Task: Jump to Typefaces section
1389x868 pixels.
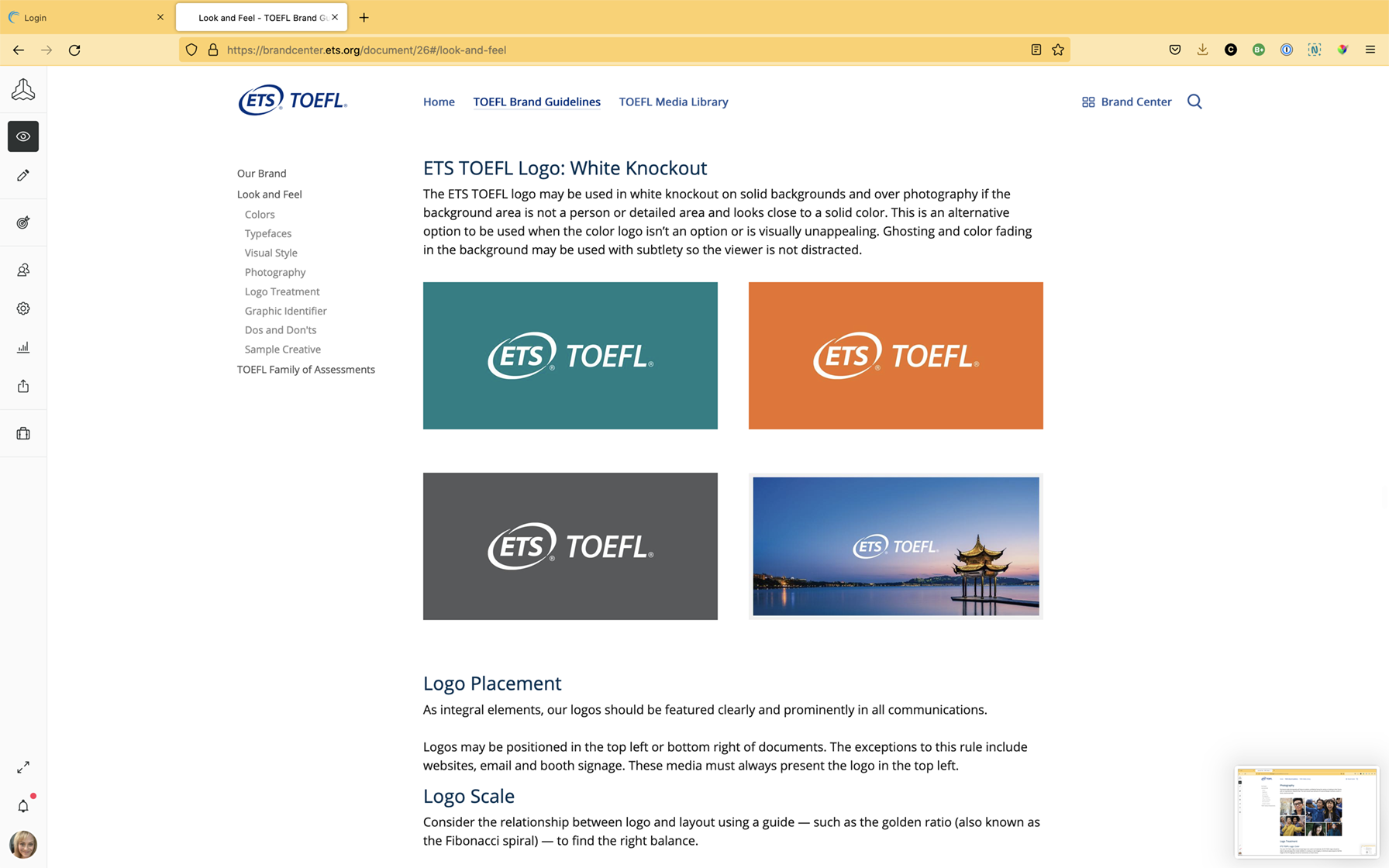Action: 268,233
